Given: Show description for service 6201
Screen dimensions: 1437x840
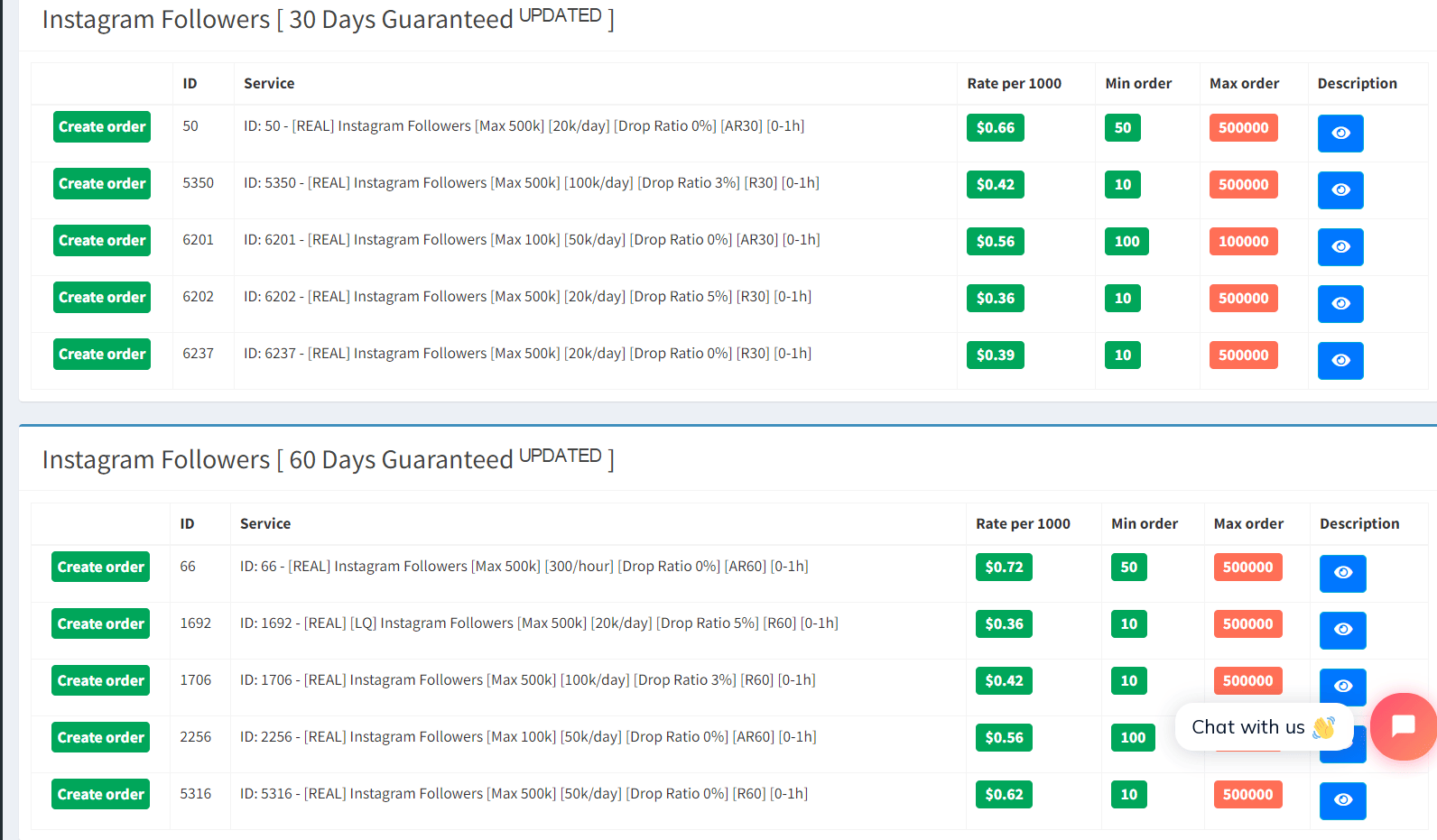Looking at the screenshot, I should click(x=1340, y=247).
